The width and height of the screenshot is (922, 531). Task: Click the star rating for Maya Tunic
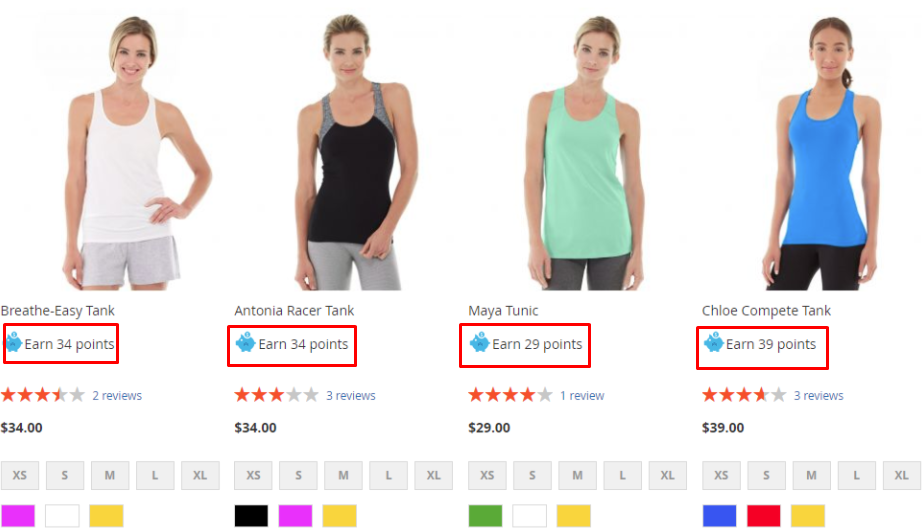click(x=510, y=395)
